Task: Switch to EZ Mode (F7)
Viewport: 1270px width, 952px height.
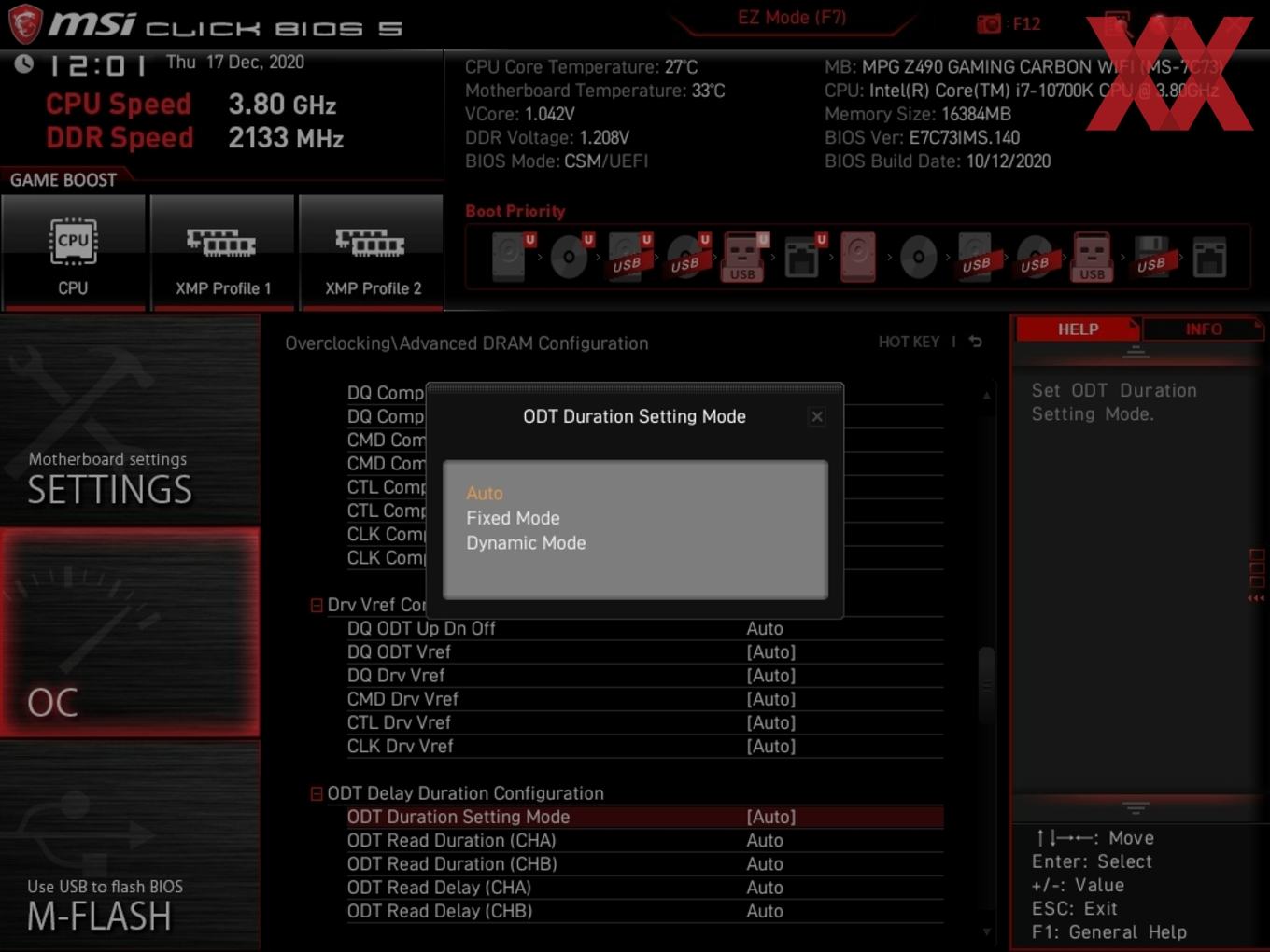Action: click(x=792, y=18)
